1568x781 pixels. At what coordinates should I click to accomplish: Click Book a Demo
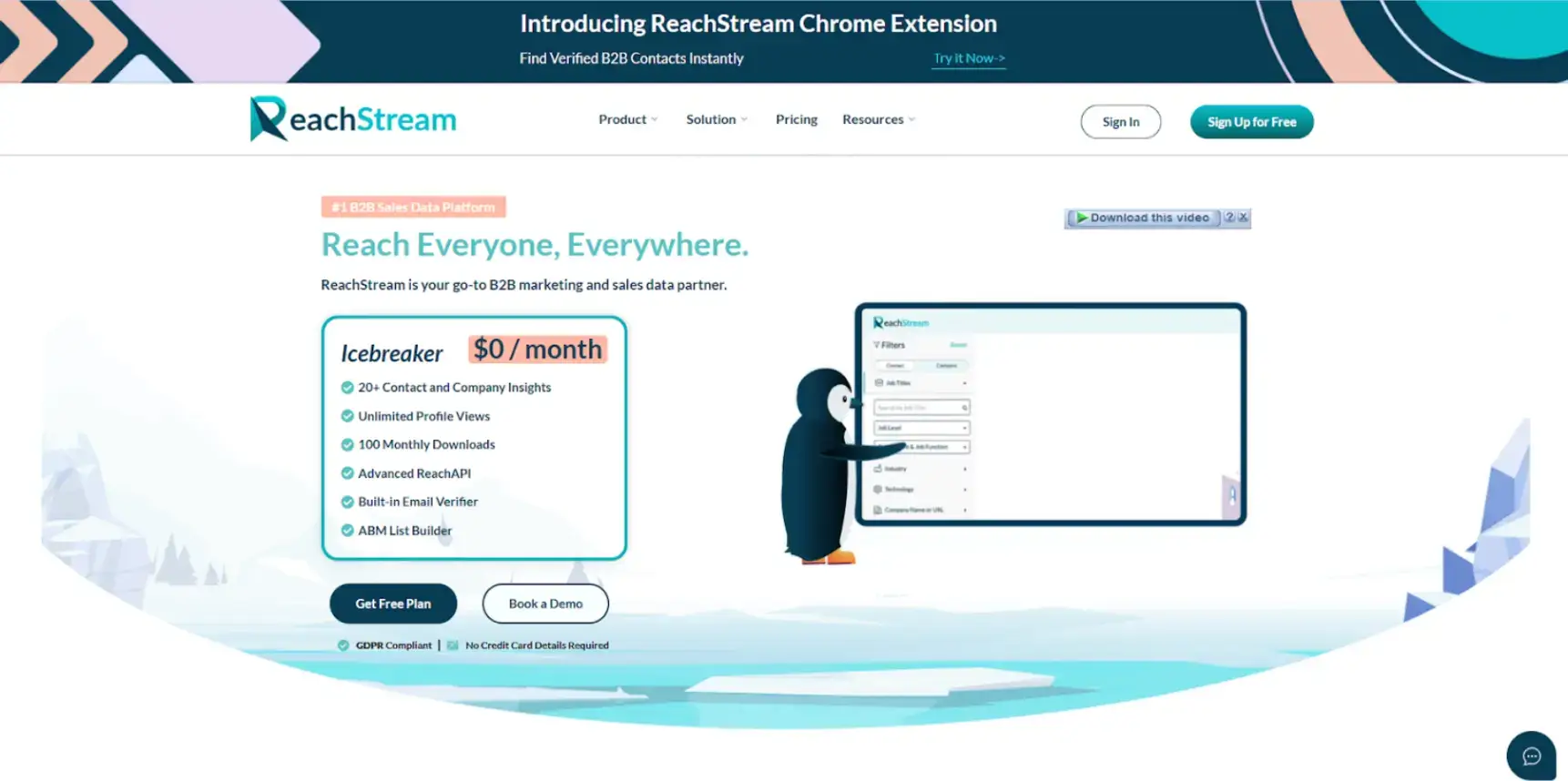[545, 603]
